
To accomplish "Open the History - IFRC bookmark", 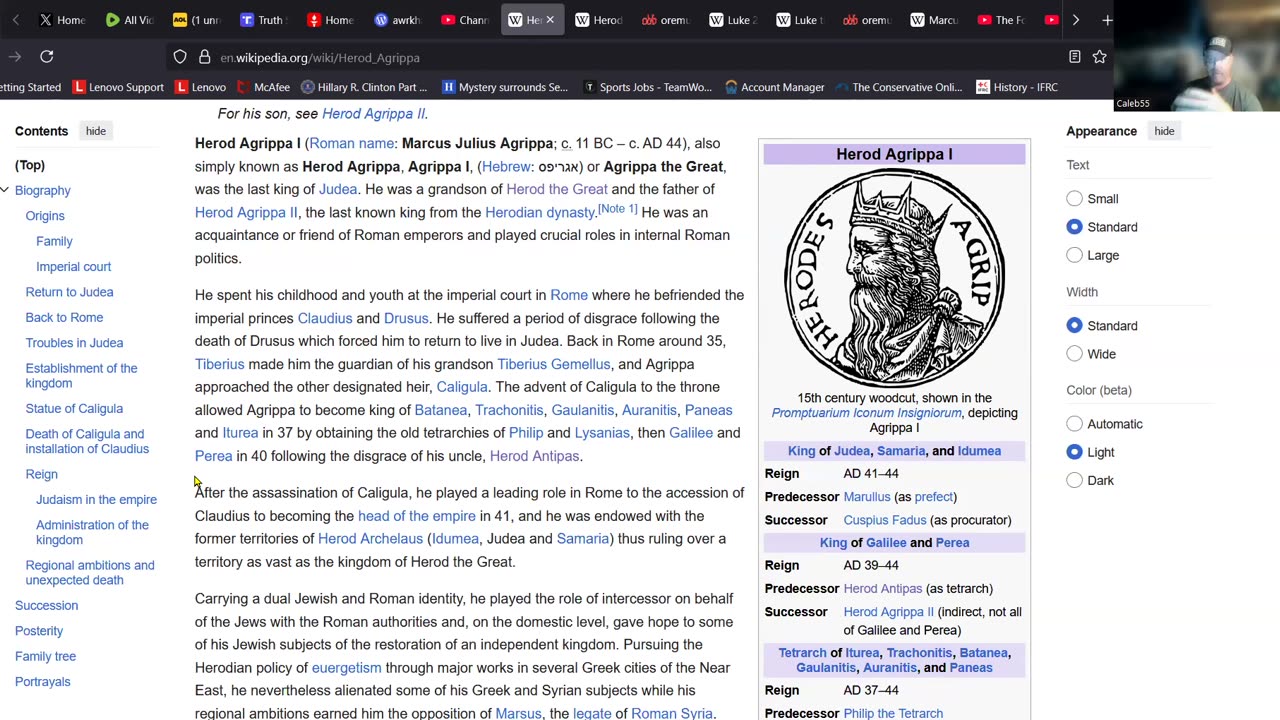I will [1017, 87].
